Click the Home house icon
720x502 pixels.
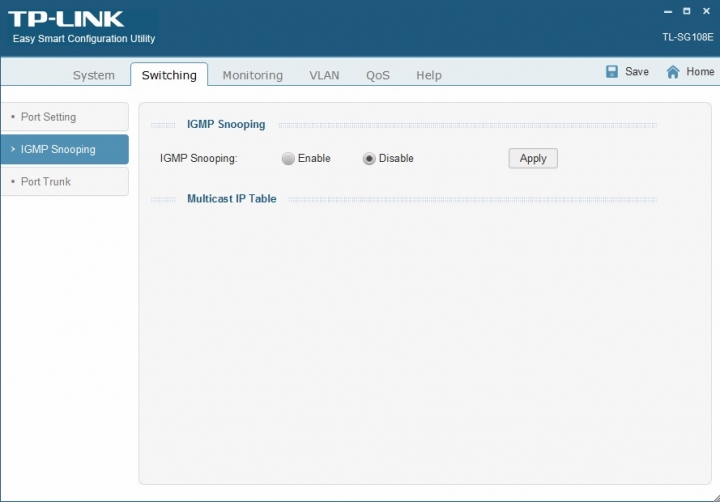[x=673, y=72]
